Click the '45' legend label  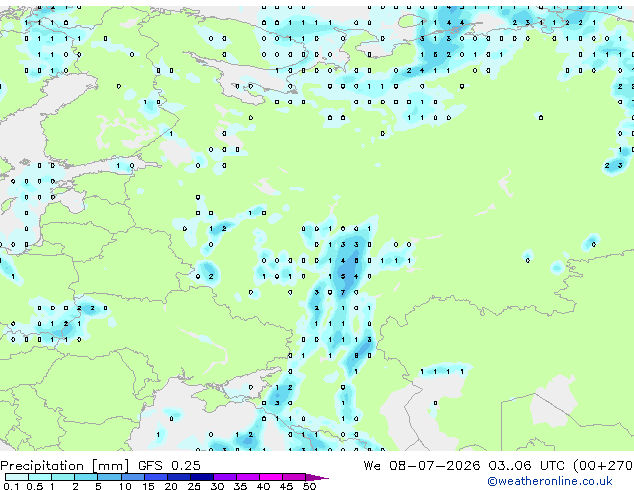[286, 486]
